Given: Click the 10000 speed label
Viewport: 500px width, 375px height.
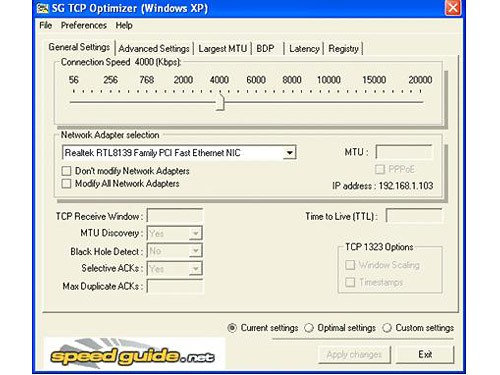Looking at the screenshot, I should tap(329, 80).
